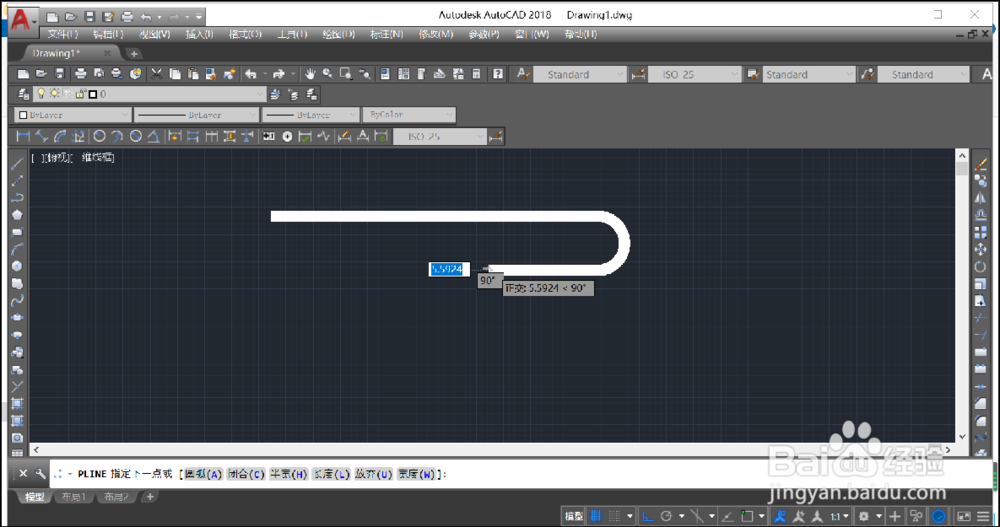Open the 视图(V) menu
The image size is (1000, 527).
[x=154, y=34]
